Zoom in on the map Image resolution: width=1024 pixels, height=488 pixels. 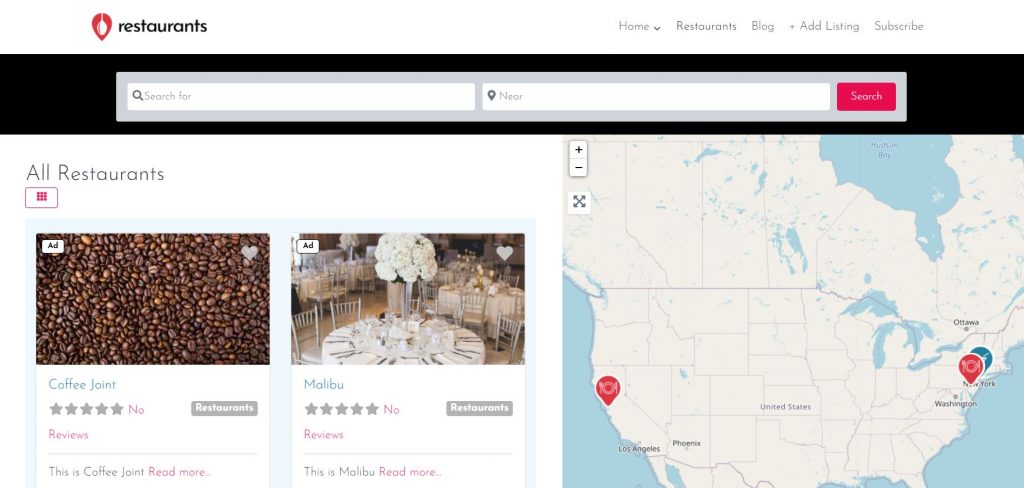click(578, 150)
